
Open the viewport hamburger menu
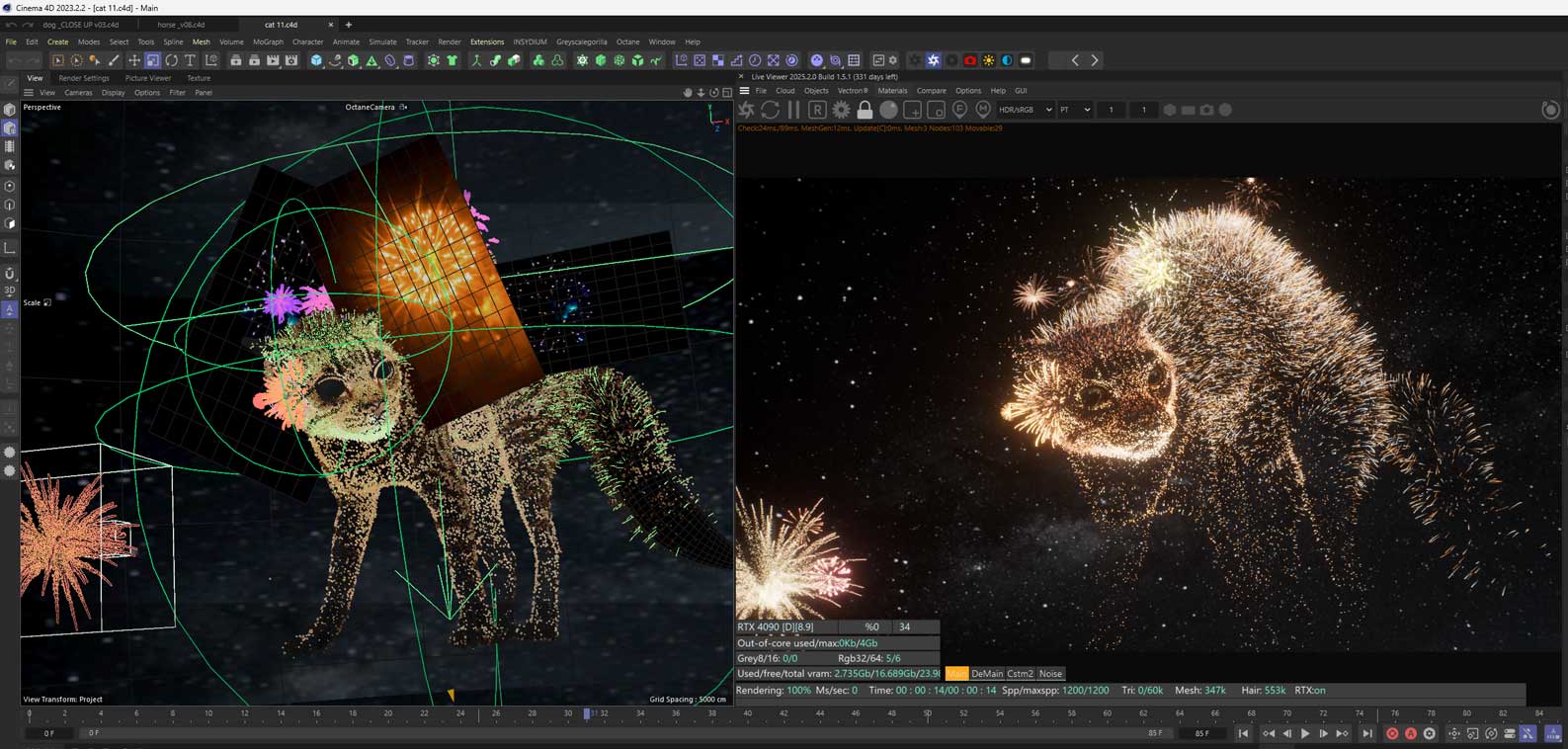coord(28,93)
